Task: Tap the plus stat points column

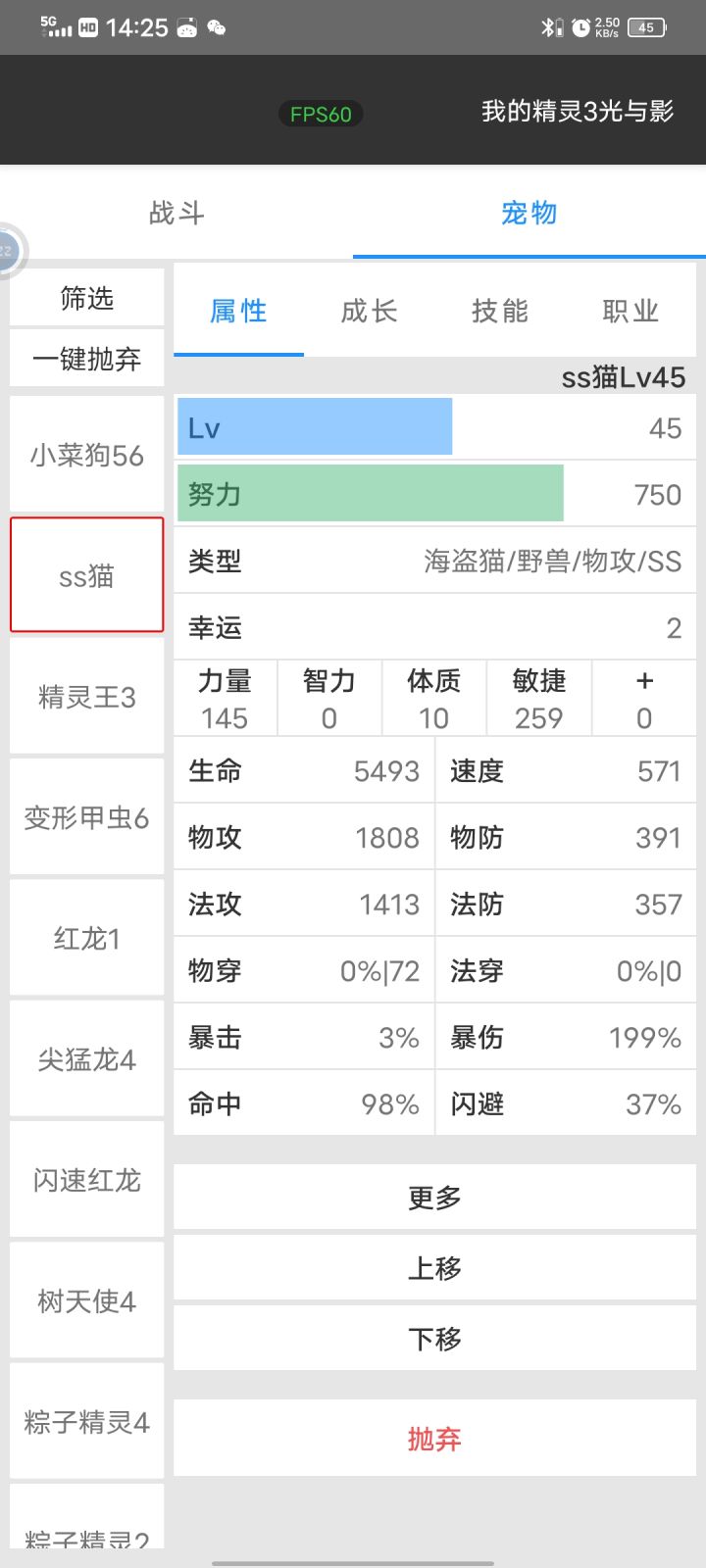Action: (643, 700)
